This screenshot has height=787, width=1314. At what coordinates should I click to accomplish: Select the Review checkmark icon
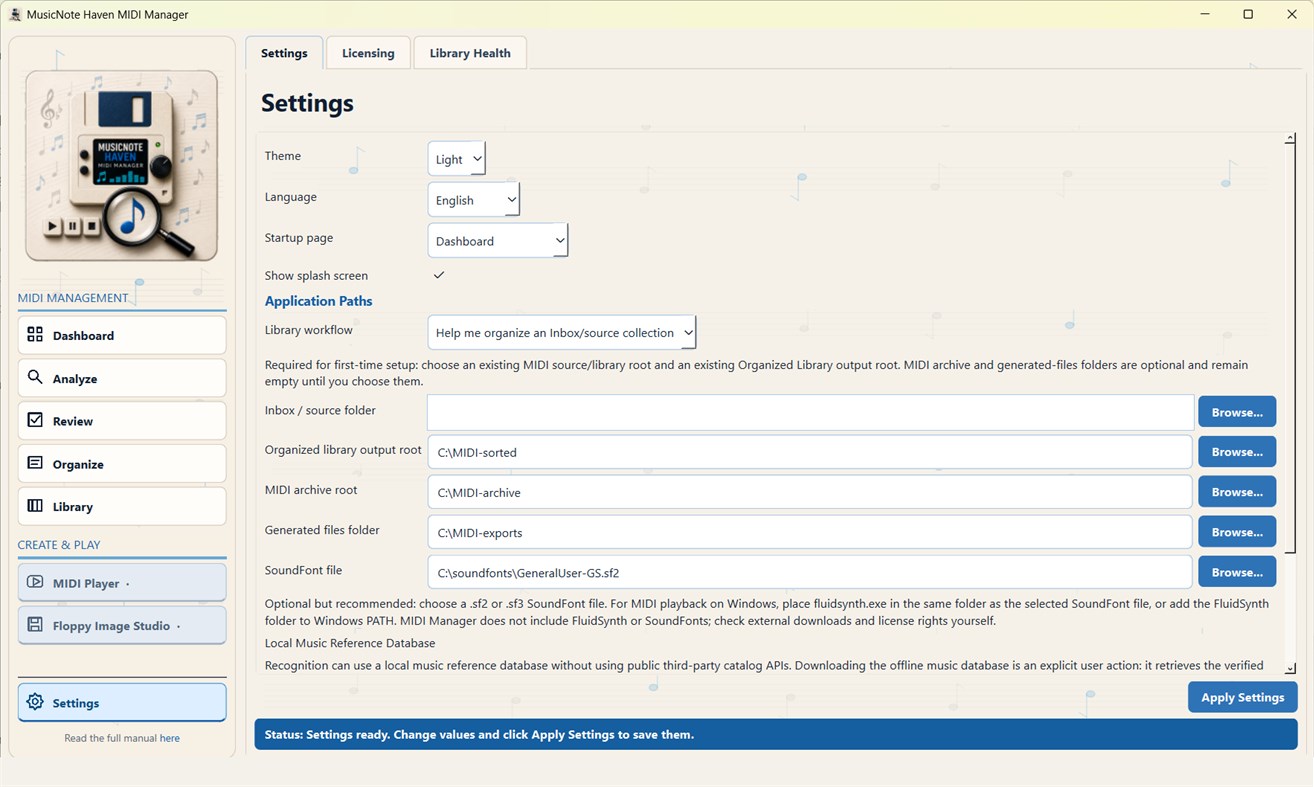tap(35, 420)
